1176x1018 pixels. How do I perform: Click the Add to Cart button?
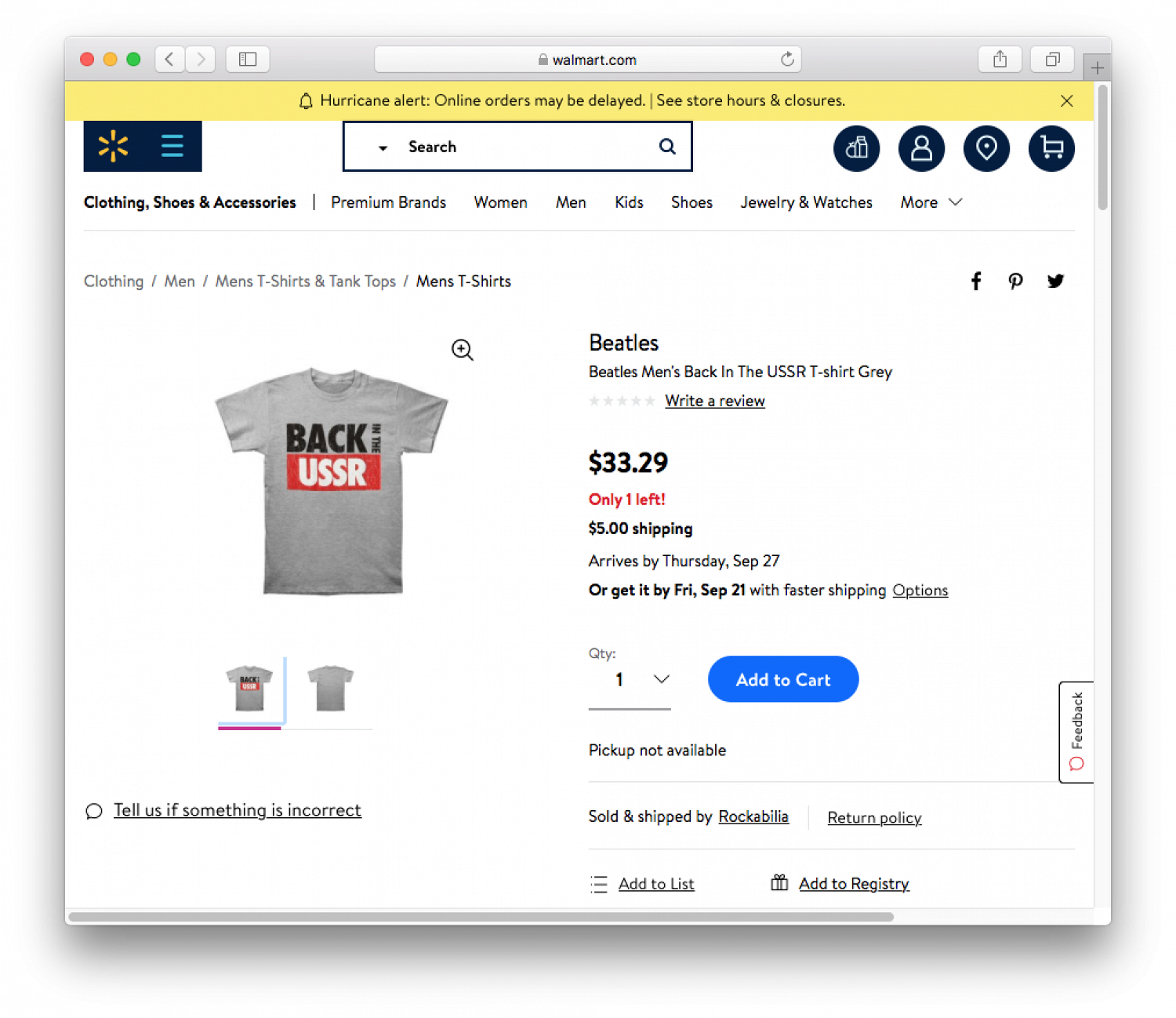pyautogui.click(x=783, y=679)
